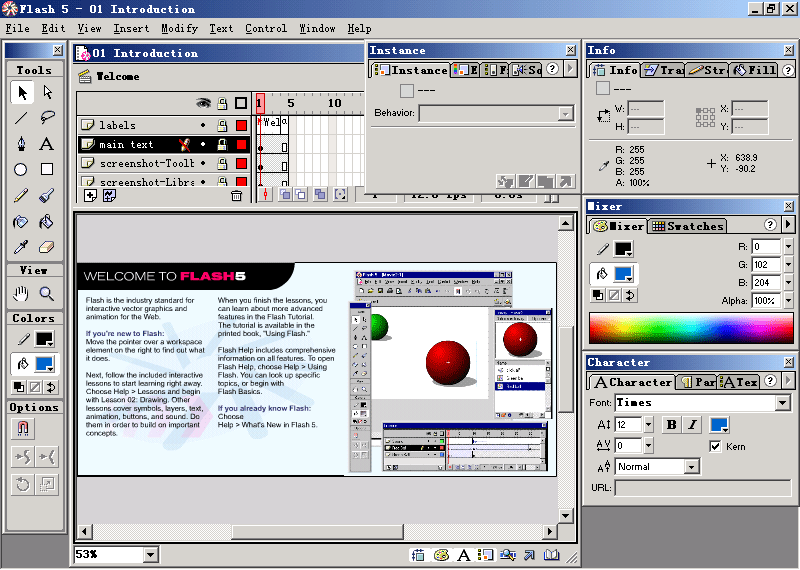Open the Font dropdown arrow

[x=783, y=403]
